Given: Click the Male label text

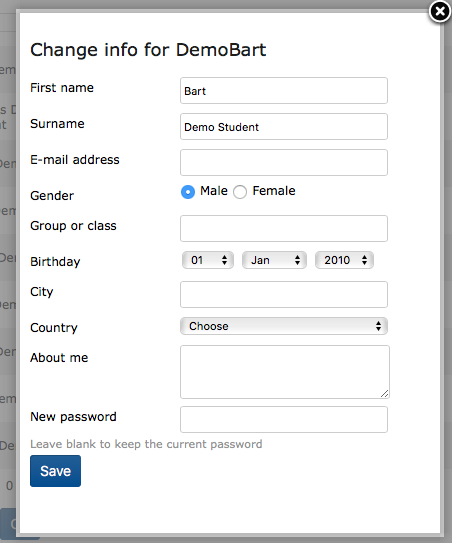Looking at the screenshot, I should click(214, 191).
